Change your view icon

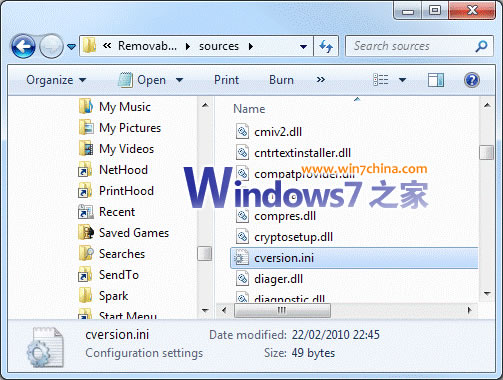380,80
